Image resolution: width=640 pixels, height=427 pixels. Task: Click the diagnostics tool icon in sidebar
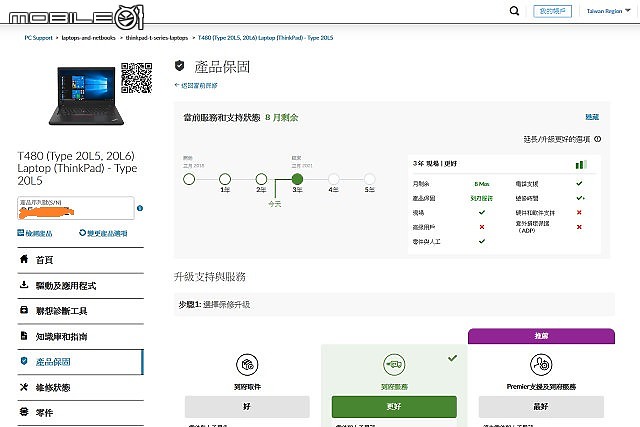24,310
